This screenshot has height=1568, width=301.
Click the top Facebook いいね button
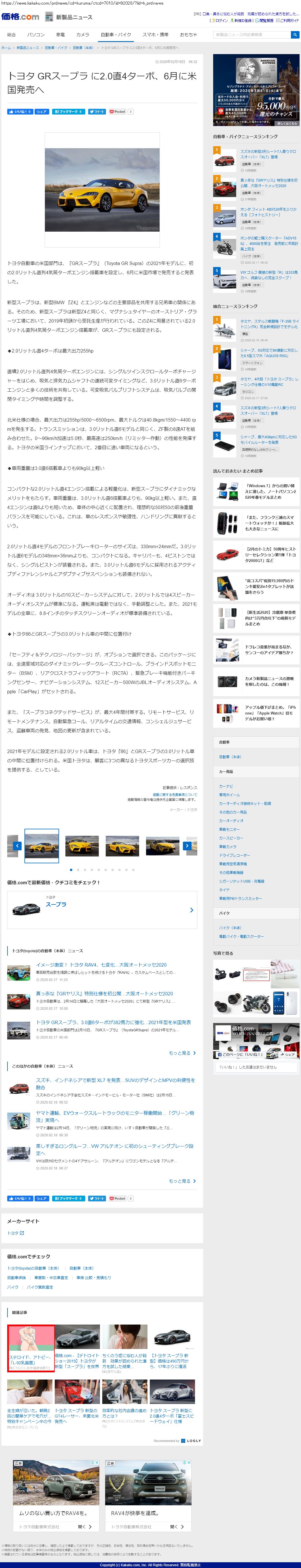20,111
